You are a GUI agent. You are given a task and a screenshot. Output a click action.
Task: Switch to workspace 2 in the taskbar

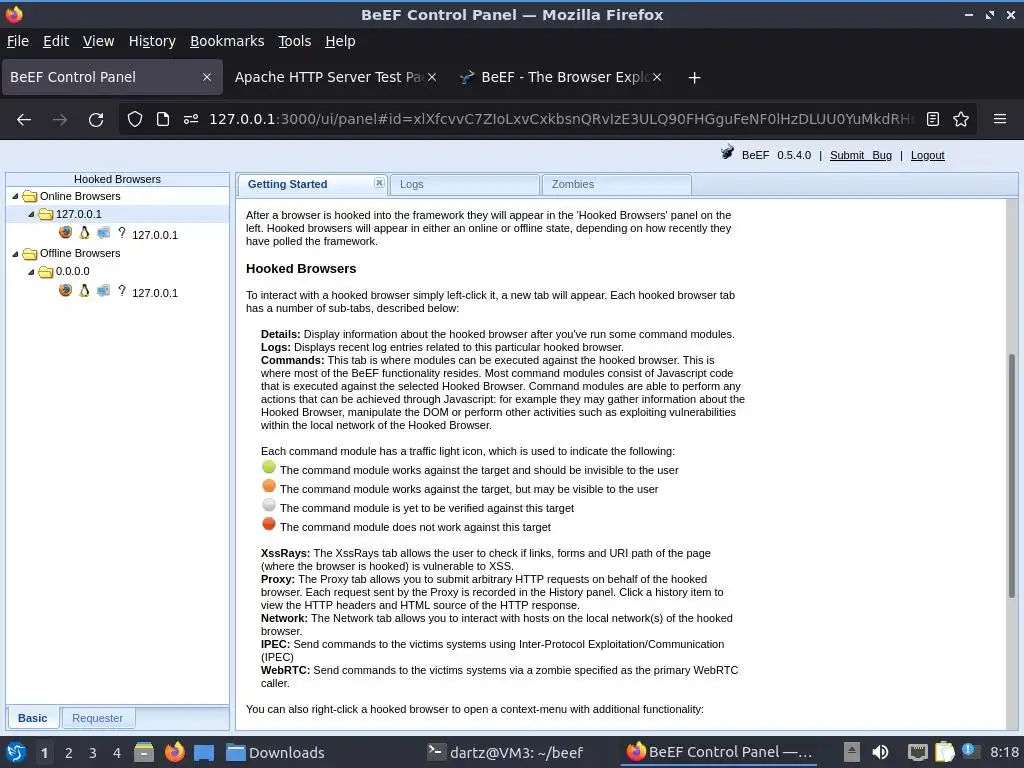tap(69, 753)
